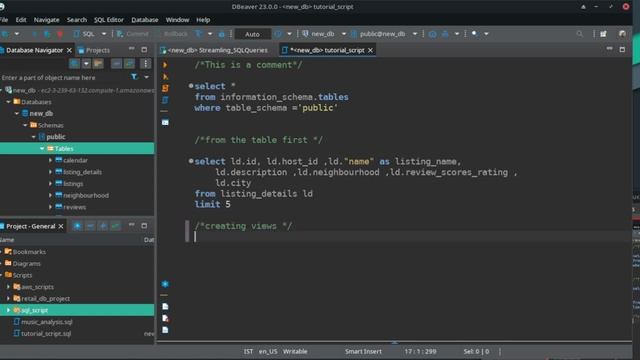Click the Rollback button

176,34
